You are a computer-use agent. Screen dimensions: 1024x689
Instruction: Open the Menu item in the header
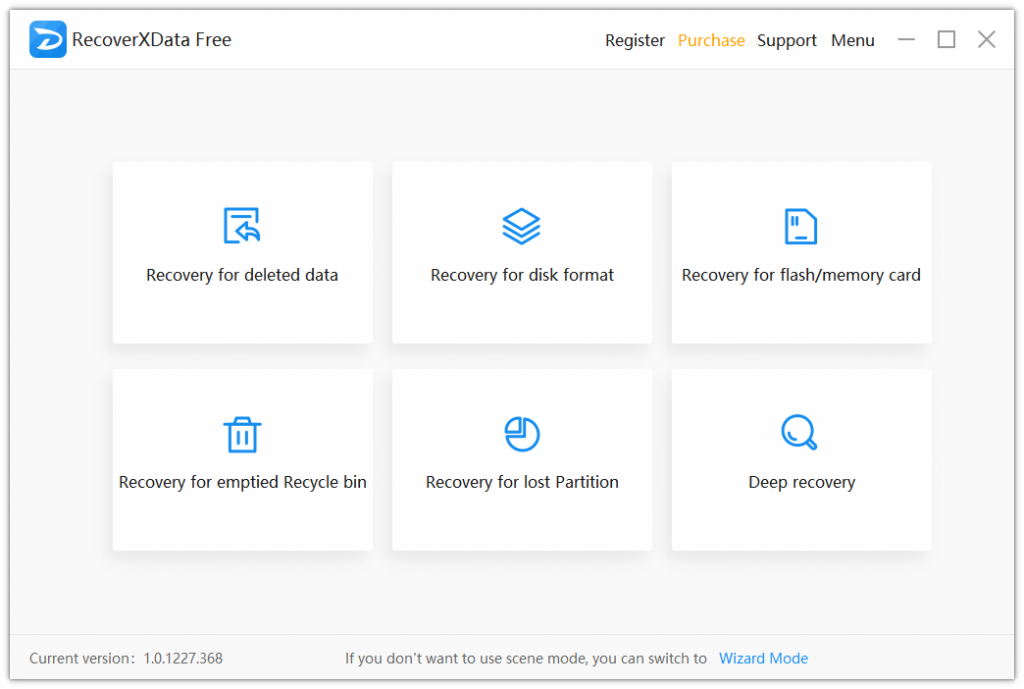(852, 40)
